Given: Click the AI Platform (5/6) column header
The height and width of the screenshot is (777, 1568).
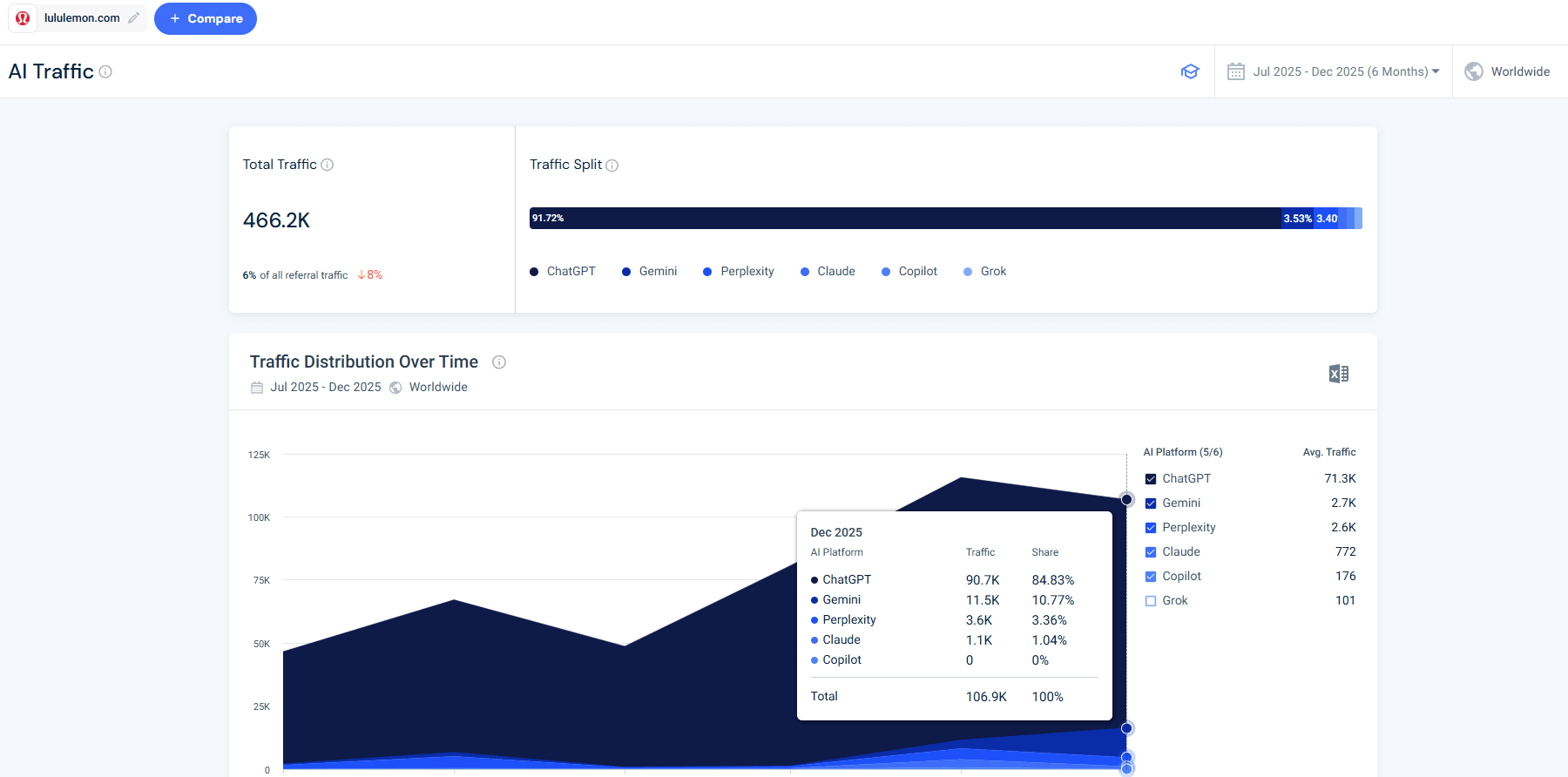Looking at the screenshot, I should pyautogui.click(x=1183, y=452).
